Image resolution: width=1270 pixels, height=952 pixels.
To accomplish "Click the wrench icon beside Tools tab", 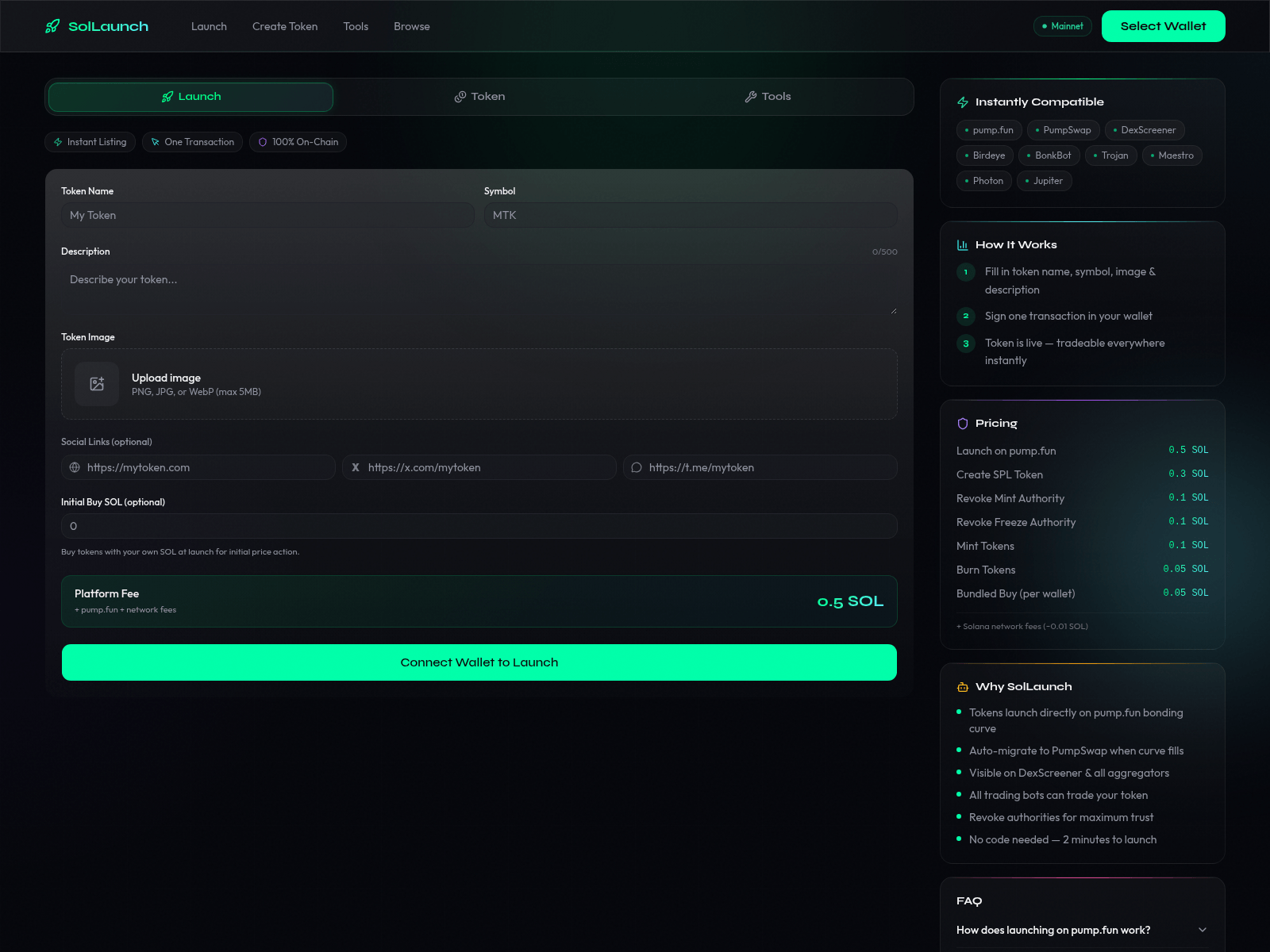I will pyautogui.click(x=751, y=97).
